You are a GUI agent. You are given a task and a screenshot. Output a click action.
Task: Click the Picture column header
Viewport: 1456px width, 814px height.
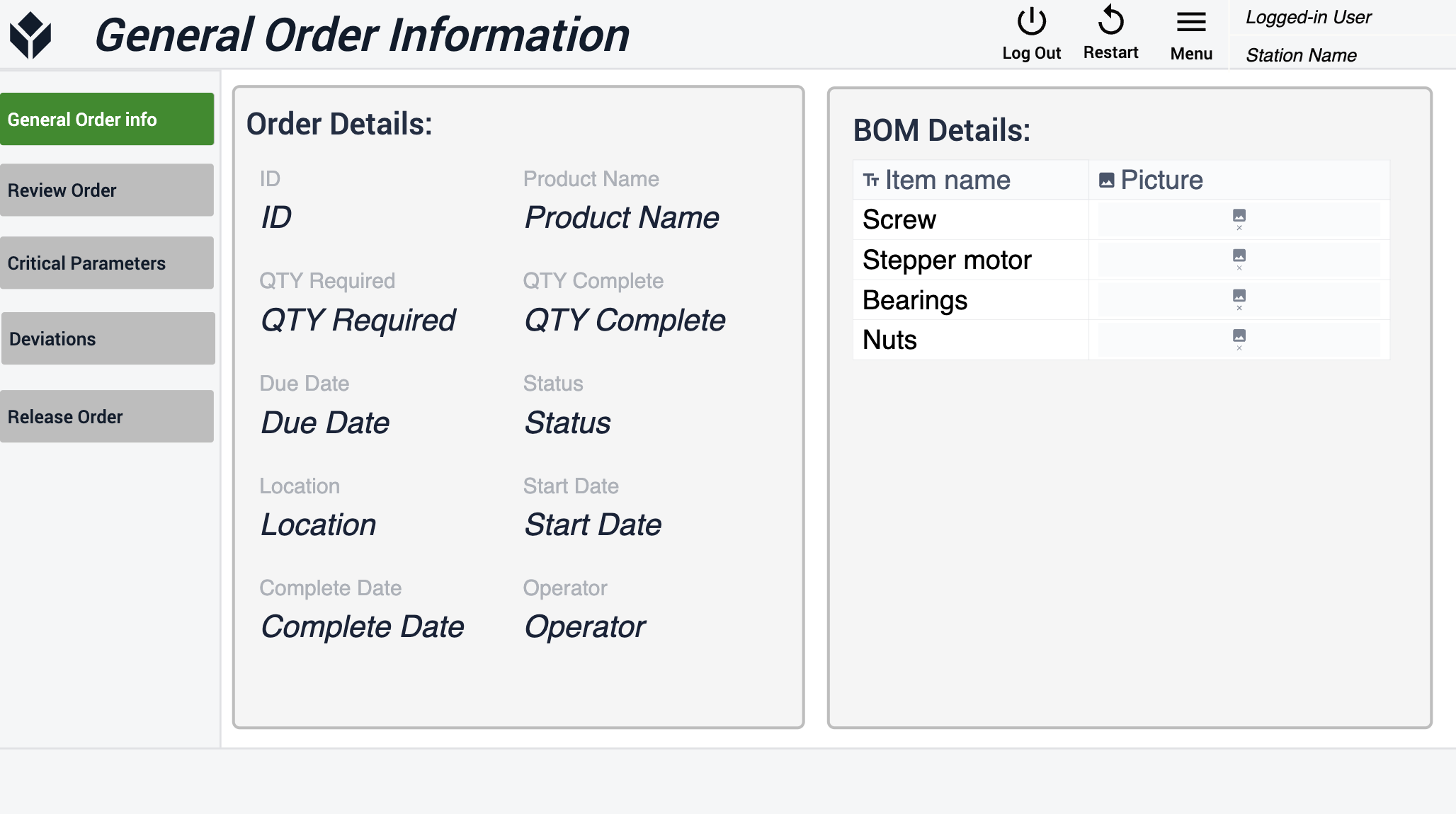click(x=1239, y=180)
